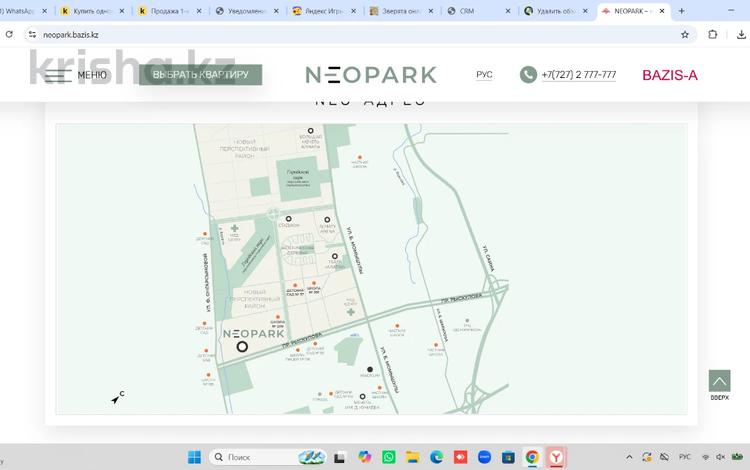The width and height of the screenshot is (750, 470).
Task: Click the neopark.bazis.kz address bar
Action: [x=359, y=34]
